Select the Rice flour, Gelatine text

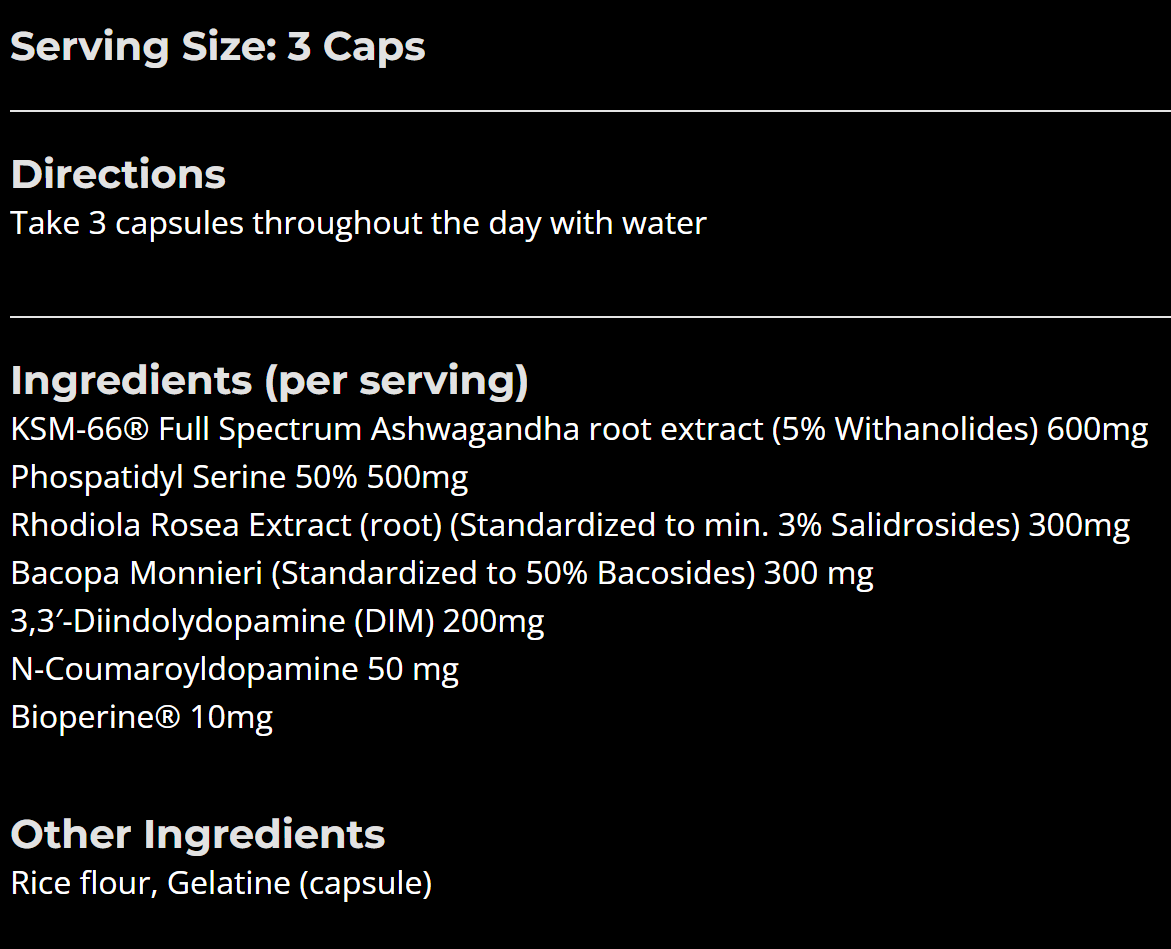[221, 883]
